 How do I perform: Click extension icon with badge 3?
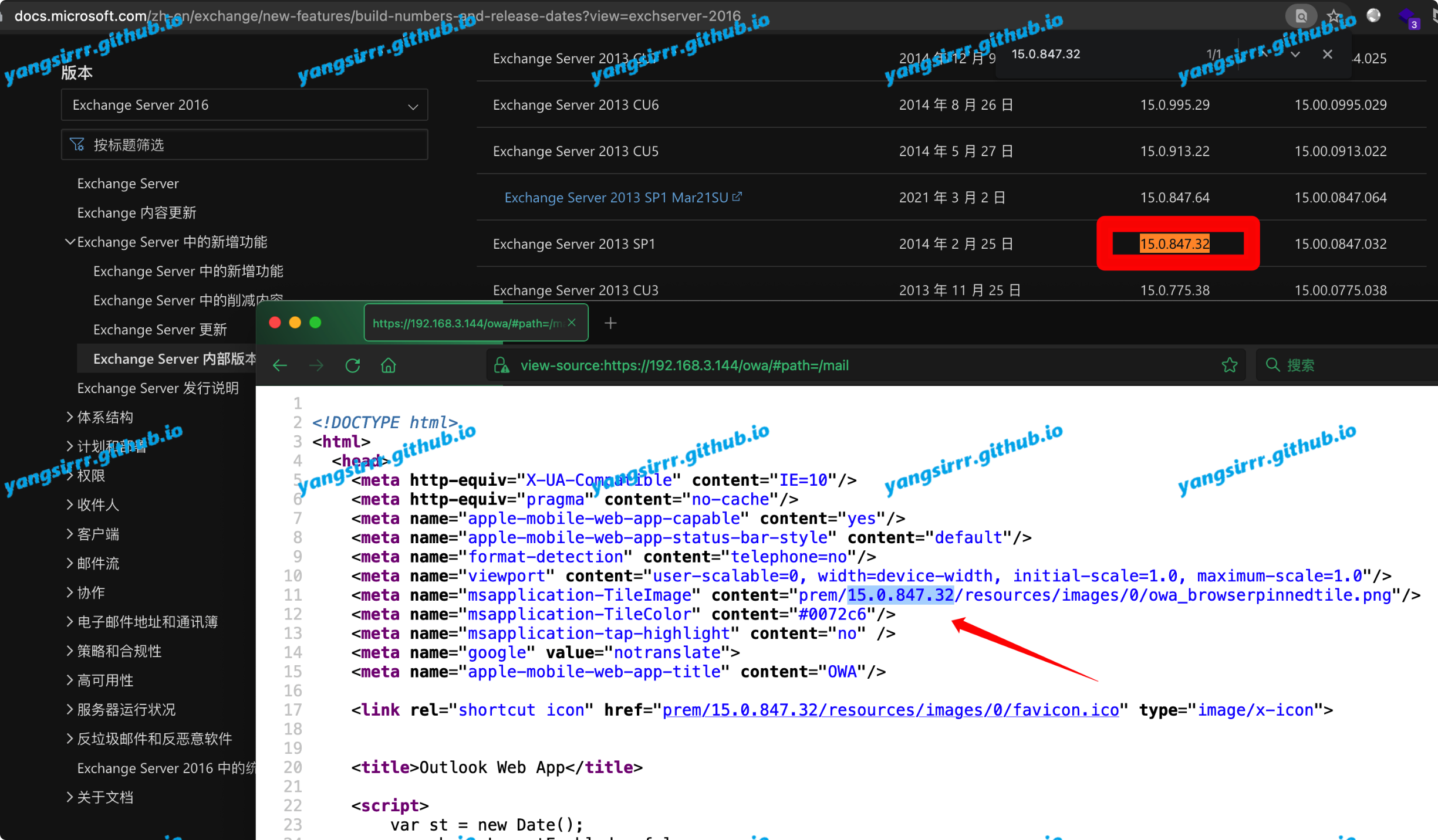pos(1409,18)
